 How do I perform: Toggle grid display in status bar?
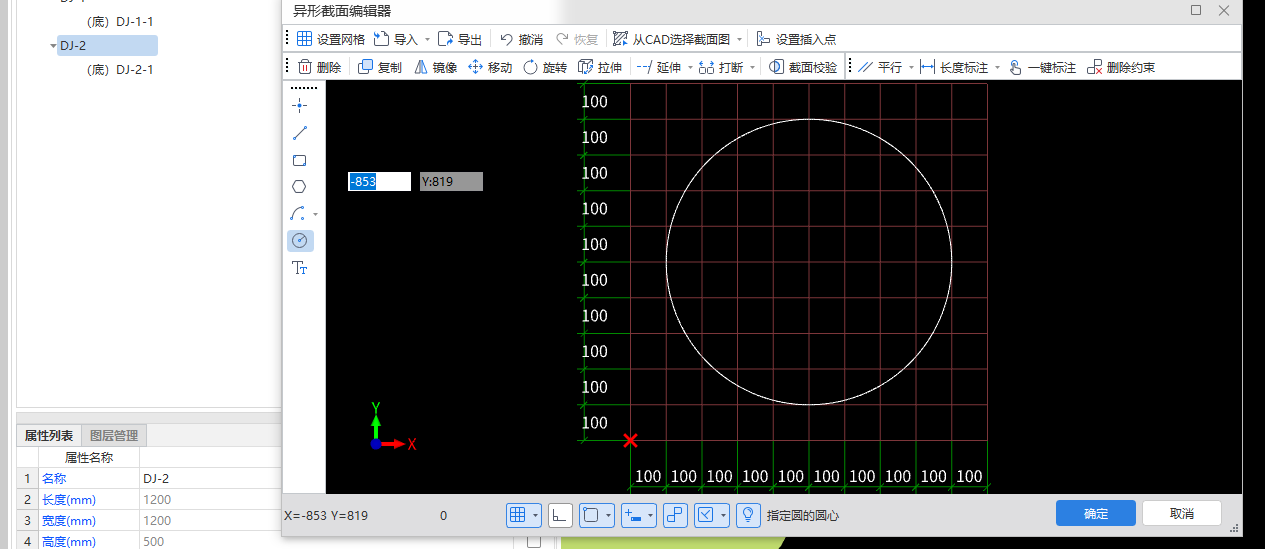point(518,515)
